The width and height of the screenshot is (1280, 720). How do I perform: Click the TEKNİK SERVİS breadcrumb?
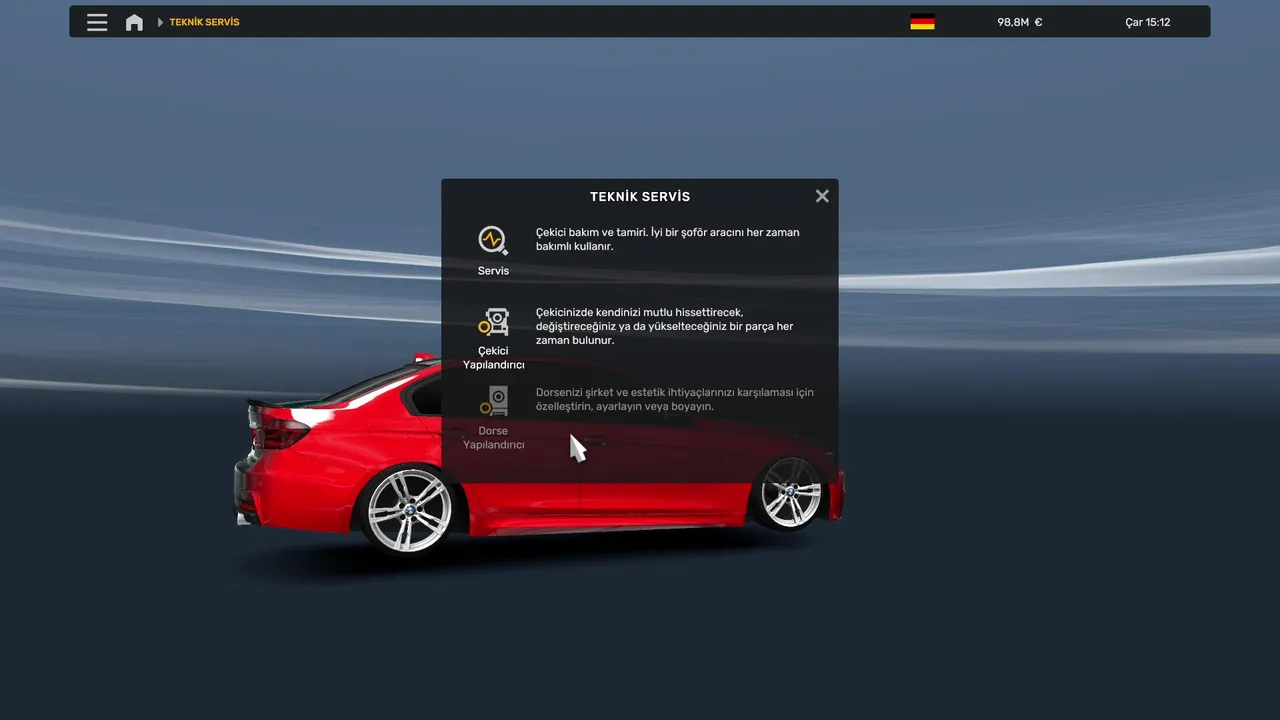204,22
